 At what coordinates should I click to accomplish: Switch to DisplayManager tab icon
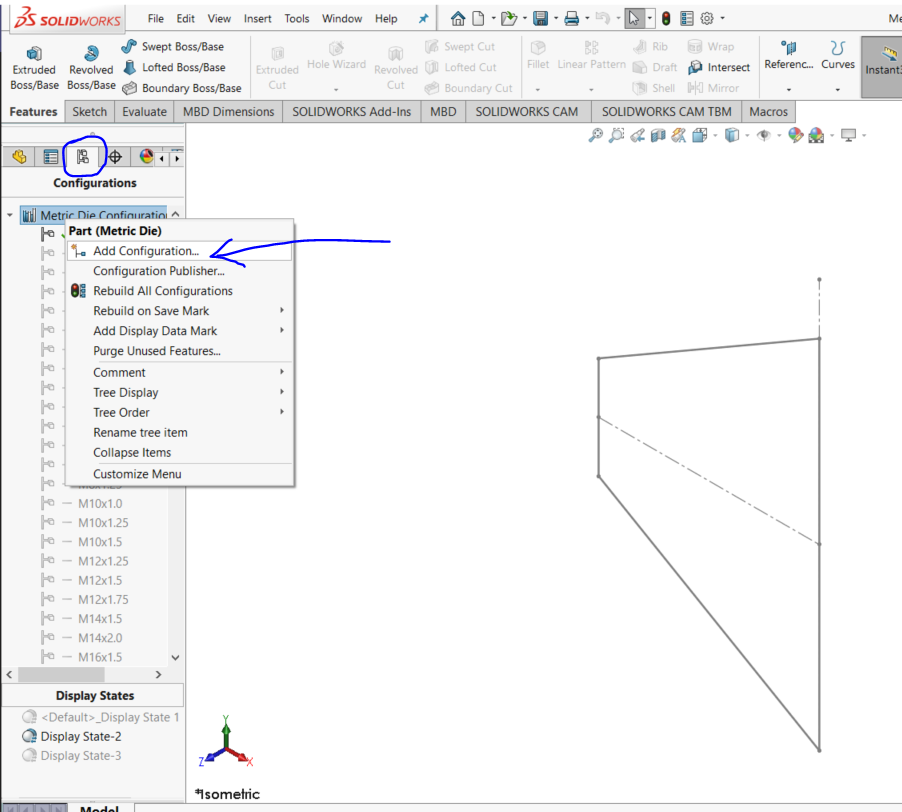click(146, 156)
